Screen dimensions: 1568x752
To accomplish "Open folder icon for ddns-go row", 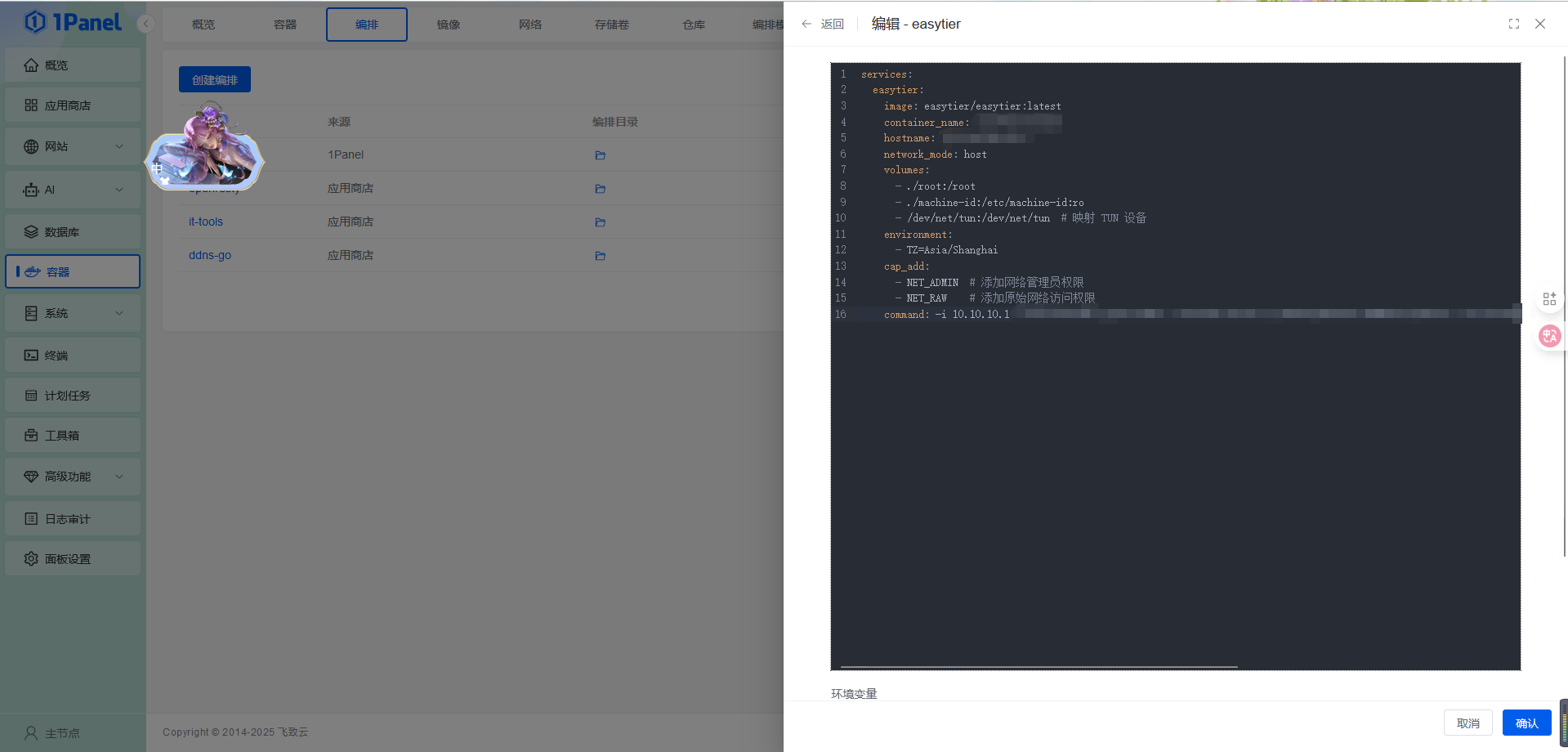I will click(x=600, y=256).
